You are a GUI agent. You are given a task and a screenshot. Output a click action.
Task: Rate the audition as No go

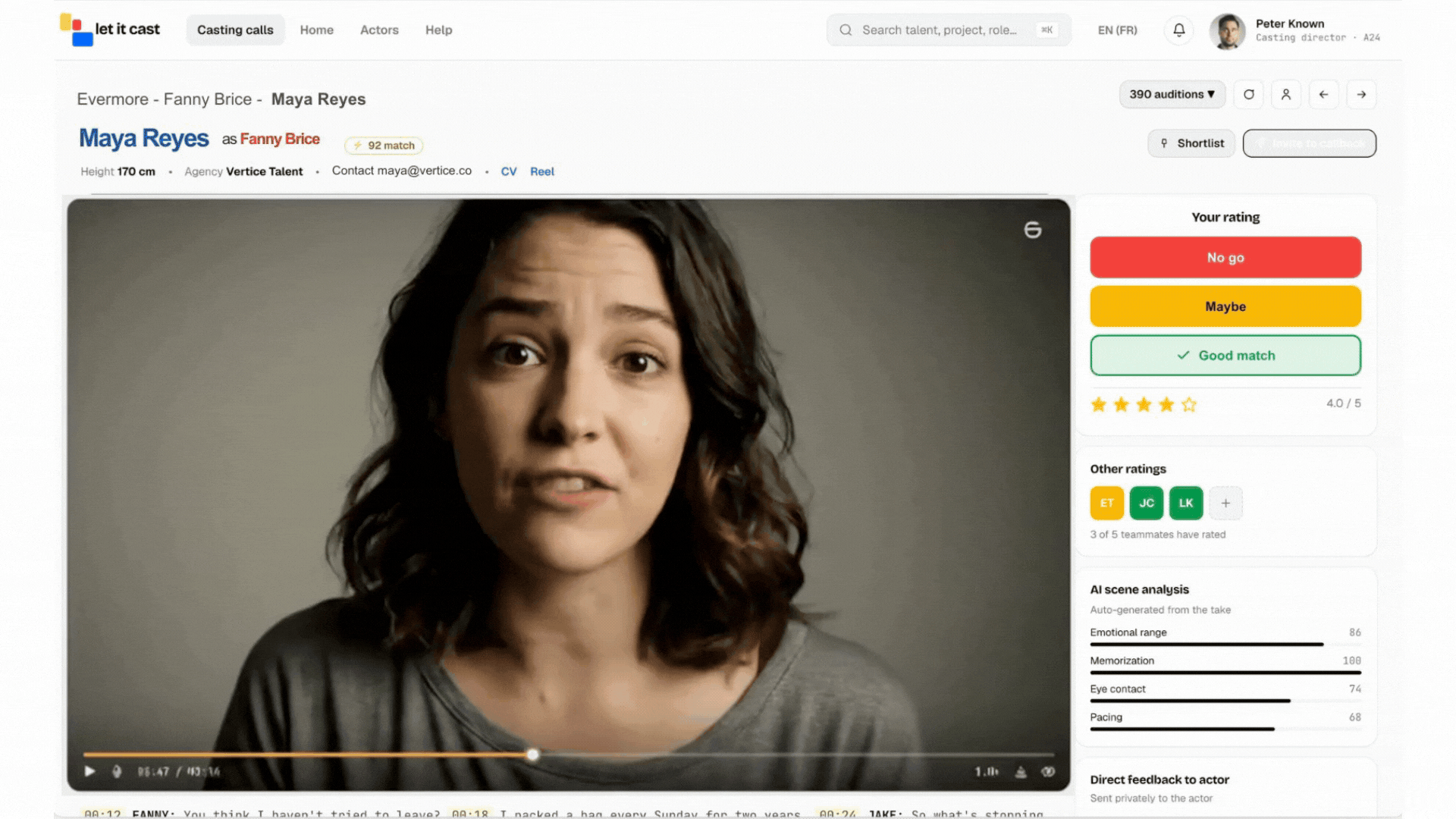[x=1225, y=258]
